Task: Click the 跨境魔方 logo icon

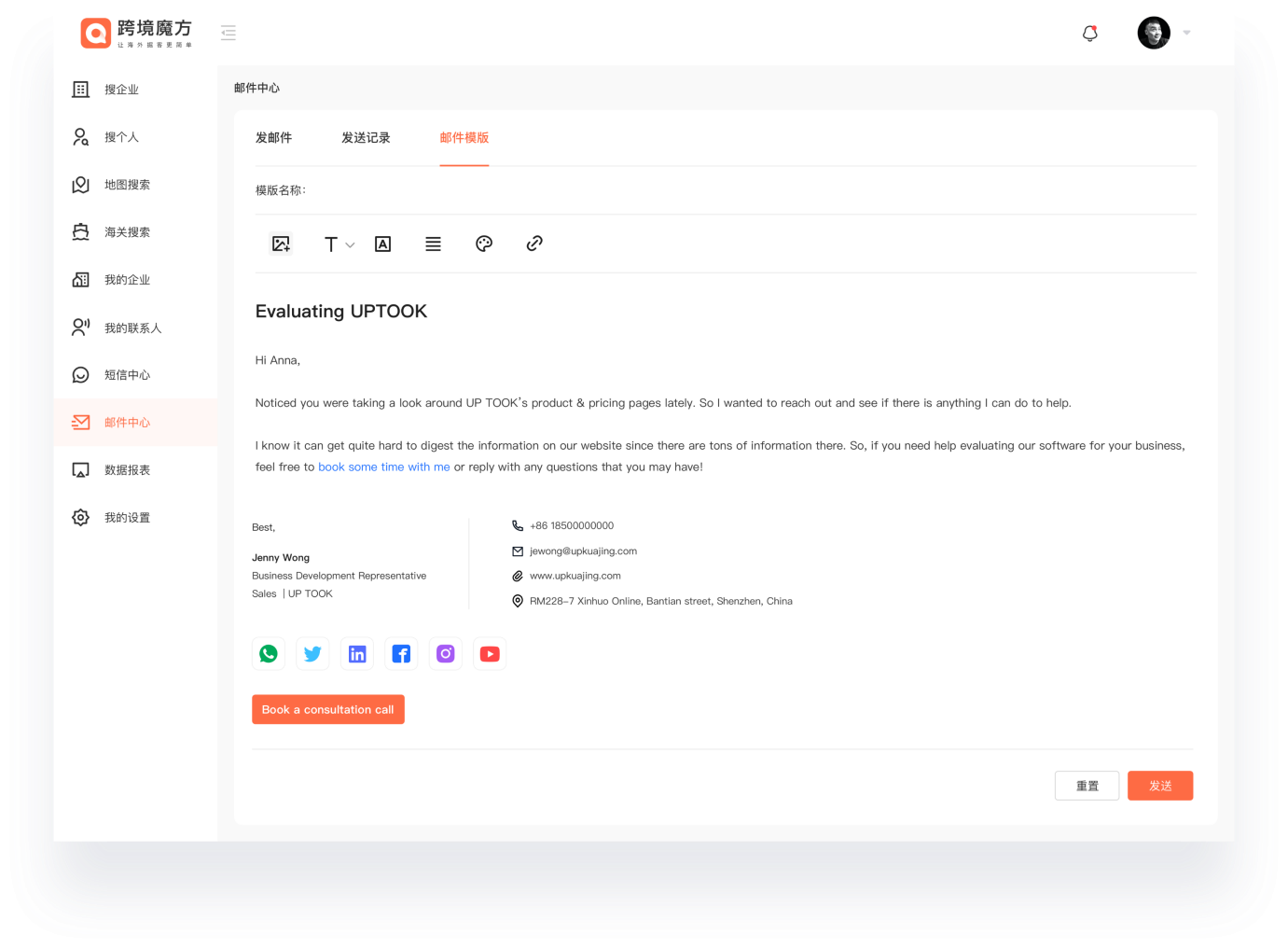Action: [96, 33]
